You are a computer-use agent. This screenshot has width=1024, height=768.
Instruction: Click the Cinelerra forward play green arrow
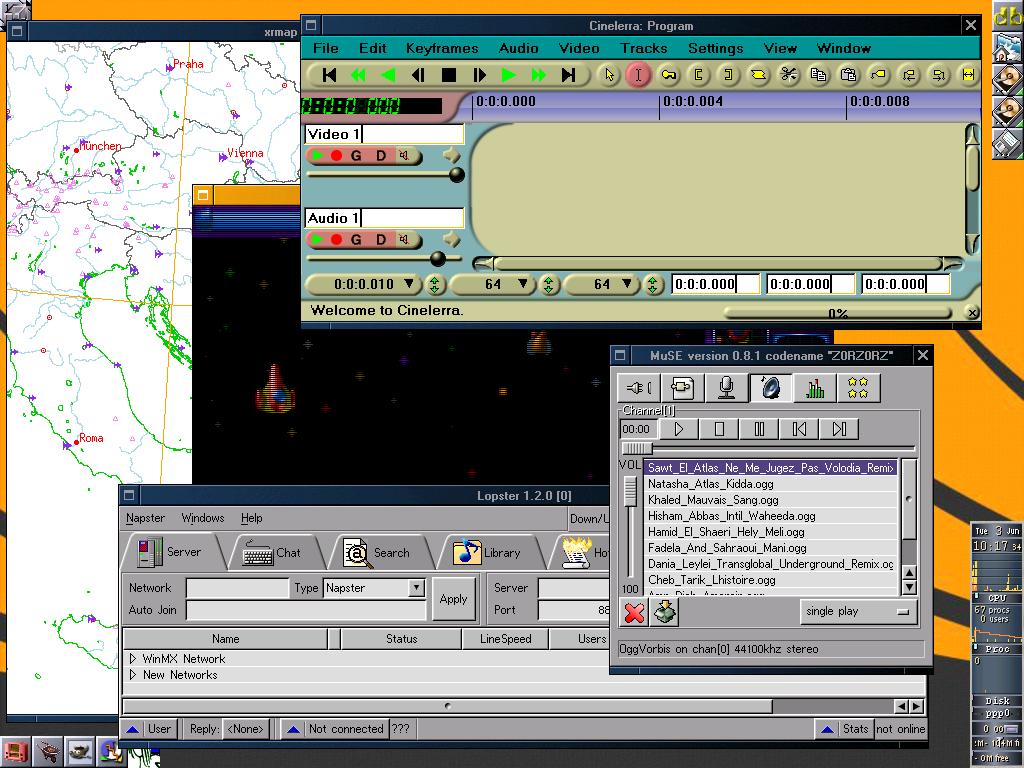pos(509,75)
